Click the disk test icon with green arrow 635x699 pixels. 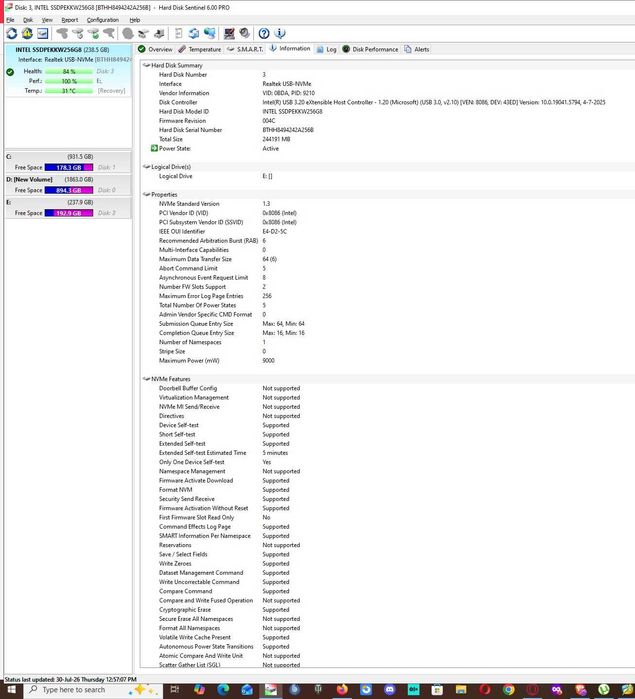click(x=93, y=33)
